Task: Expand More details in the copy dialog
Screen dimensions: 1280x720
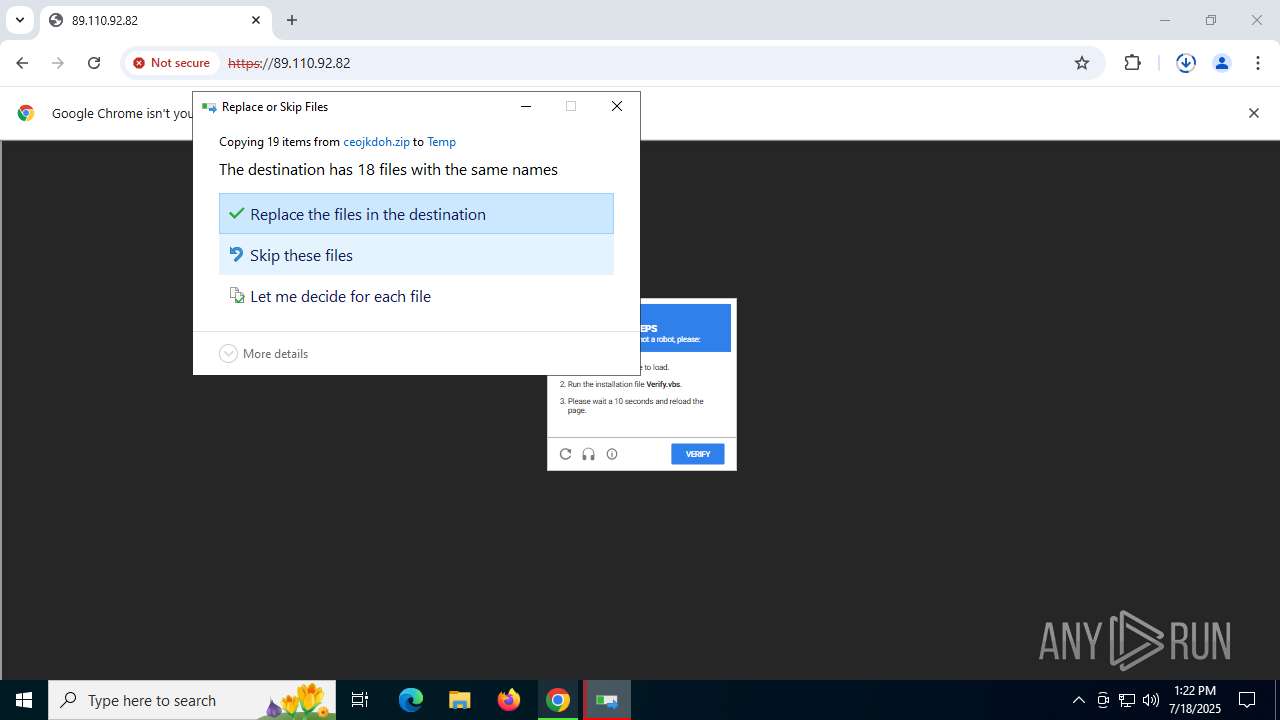Action: click(x=264, y=354)
